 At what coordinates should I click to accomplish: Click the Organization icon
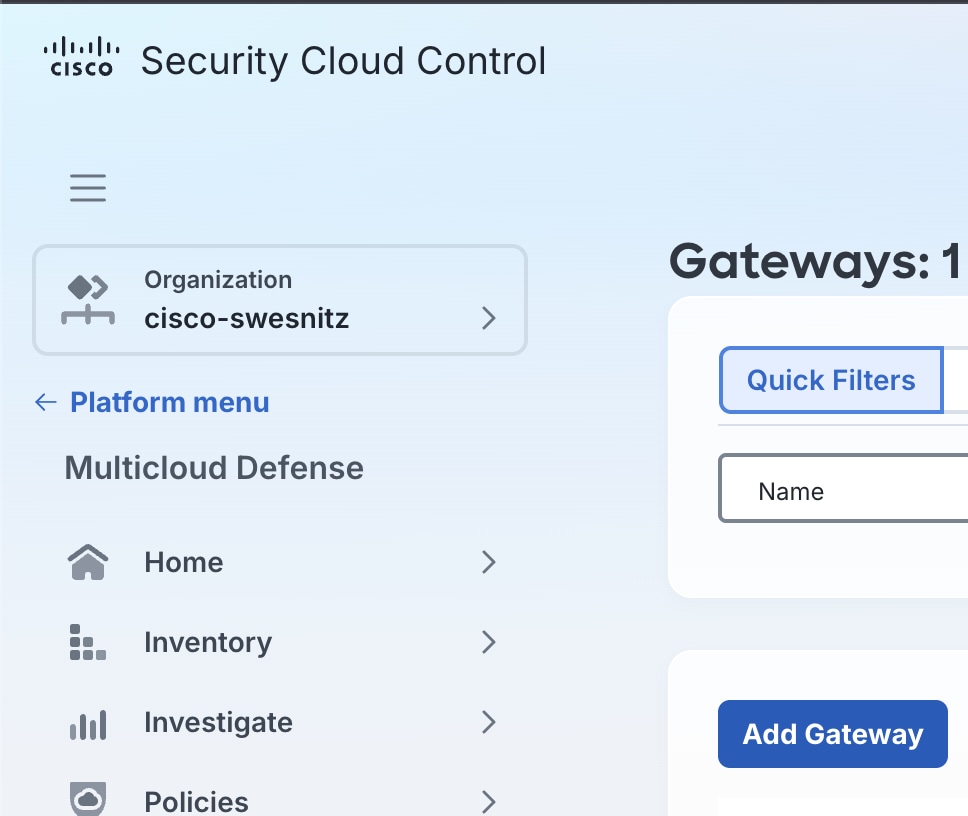point(88,299)
